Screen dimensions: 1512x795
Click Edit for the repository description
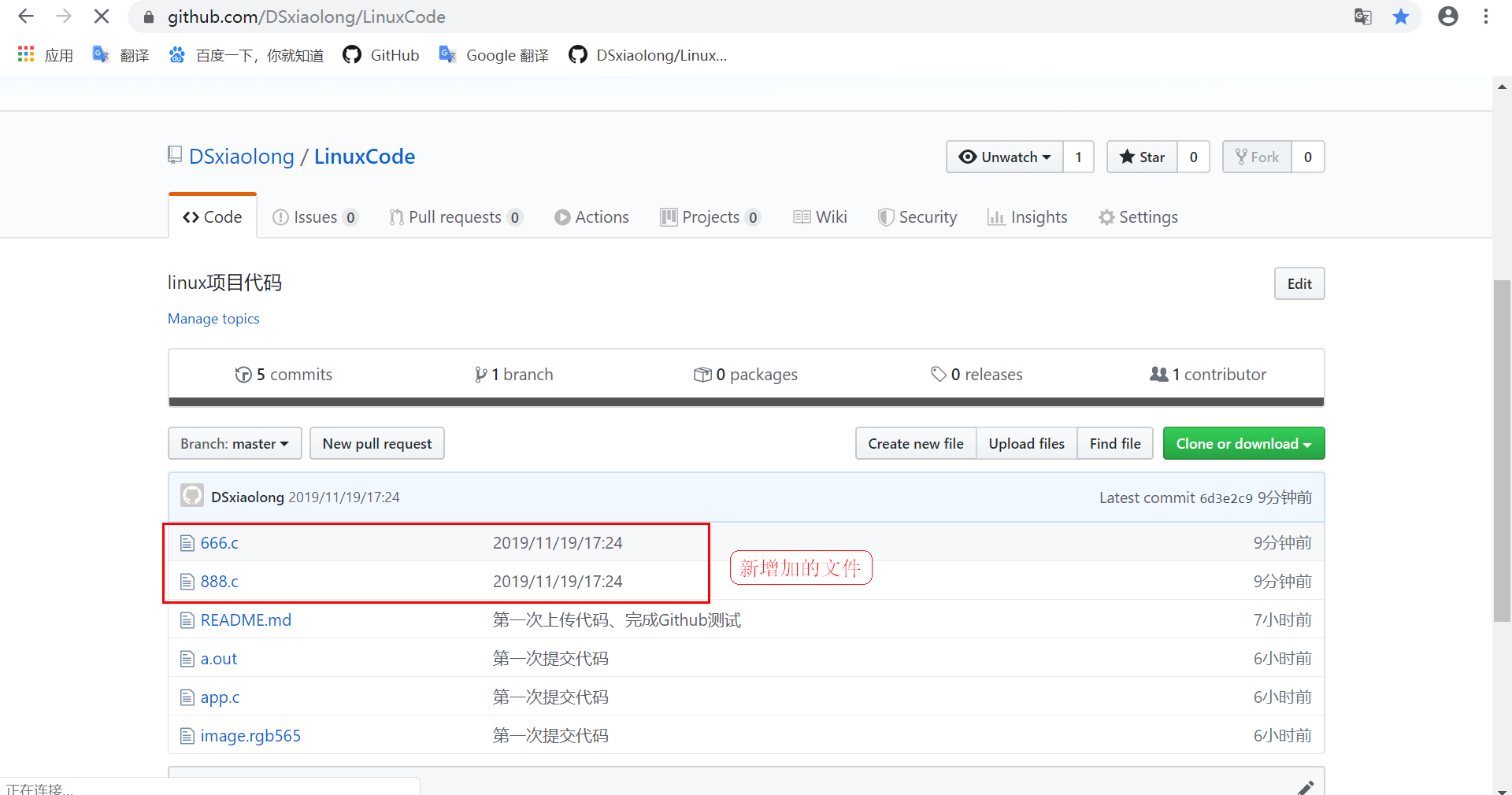pyautogui.click(x=1299, y=283)
